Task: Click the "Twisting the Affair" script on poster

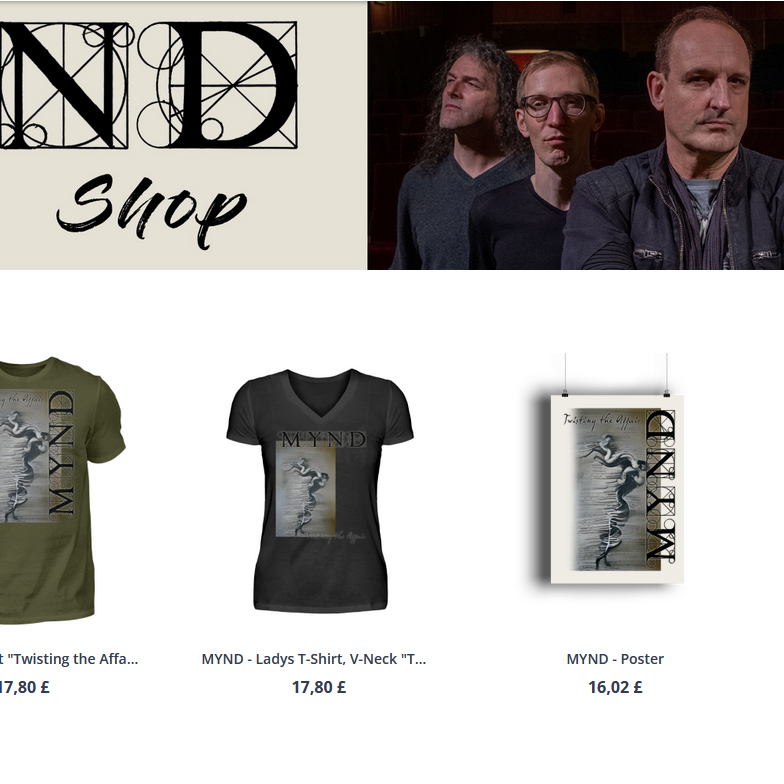Action: pyautogui.click(x=602, y=420)
